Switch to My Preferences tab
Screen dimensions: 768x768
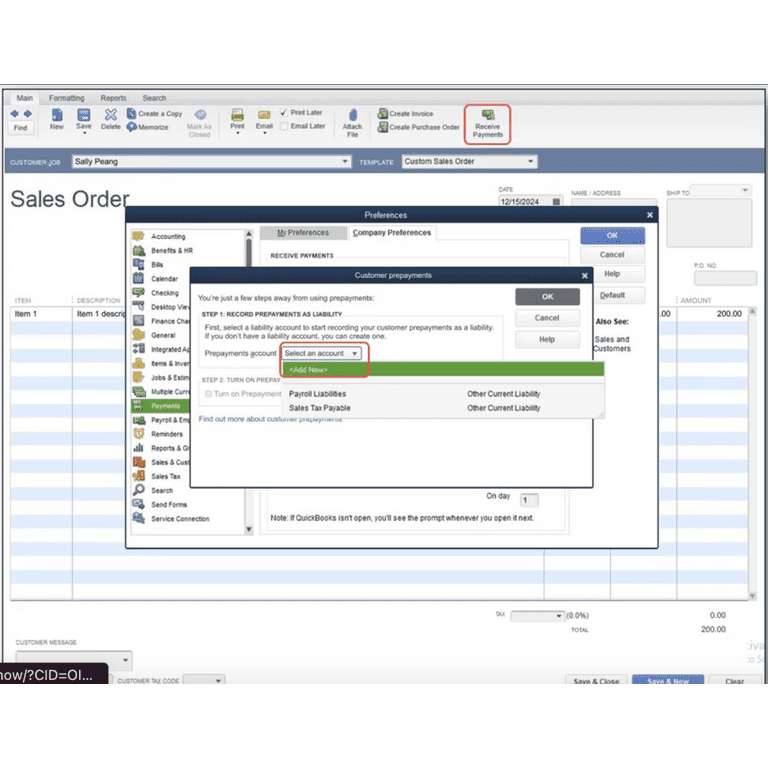[x=303, y=233]
